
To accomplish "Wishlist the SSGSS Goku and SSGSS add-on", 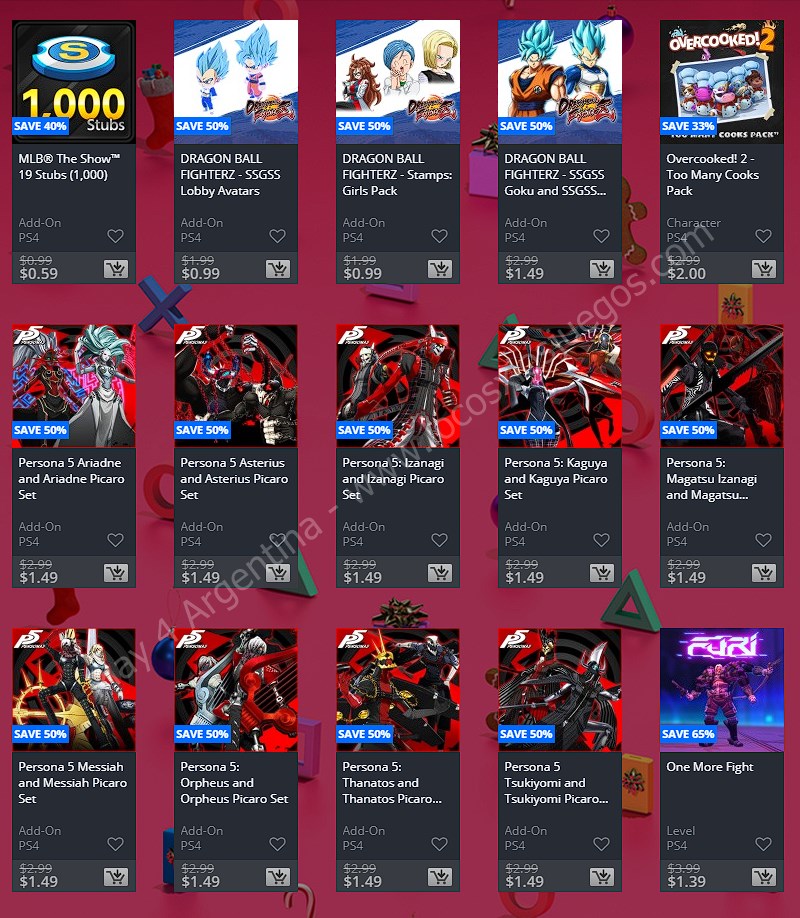I will click(x=601, y=236).
